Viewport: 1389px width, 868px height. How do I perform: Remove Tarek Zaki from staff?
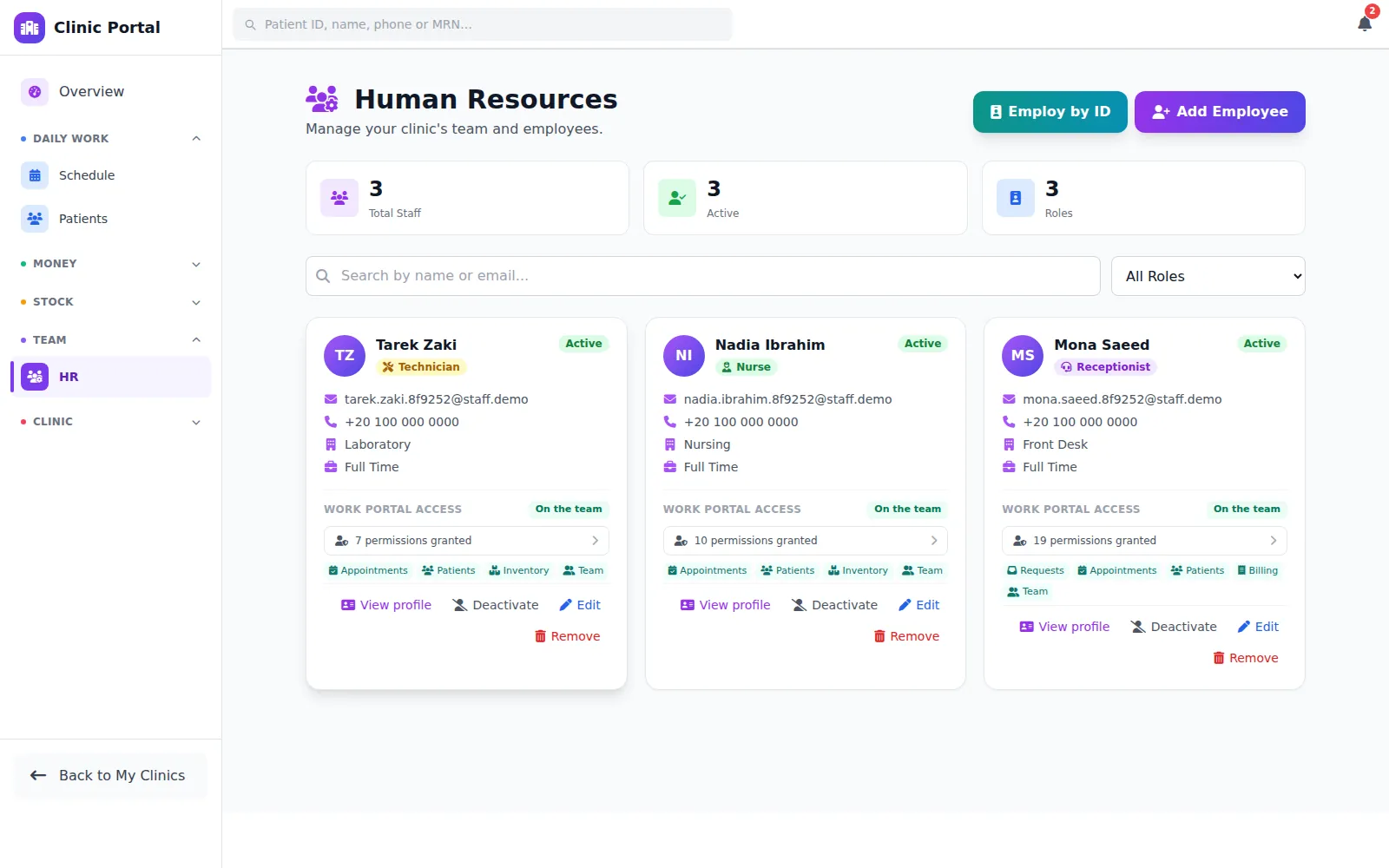[x=568, y=636]
